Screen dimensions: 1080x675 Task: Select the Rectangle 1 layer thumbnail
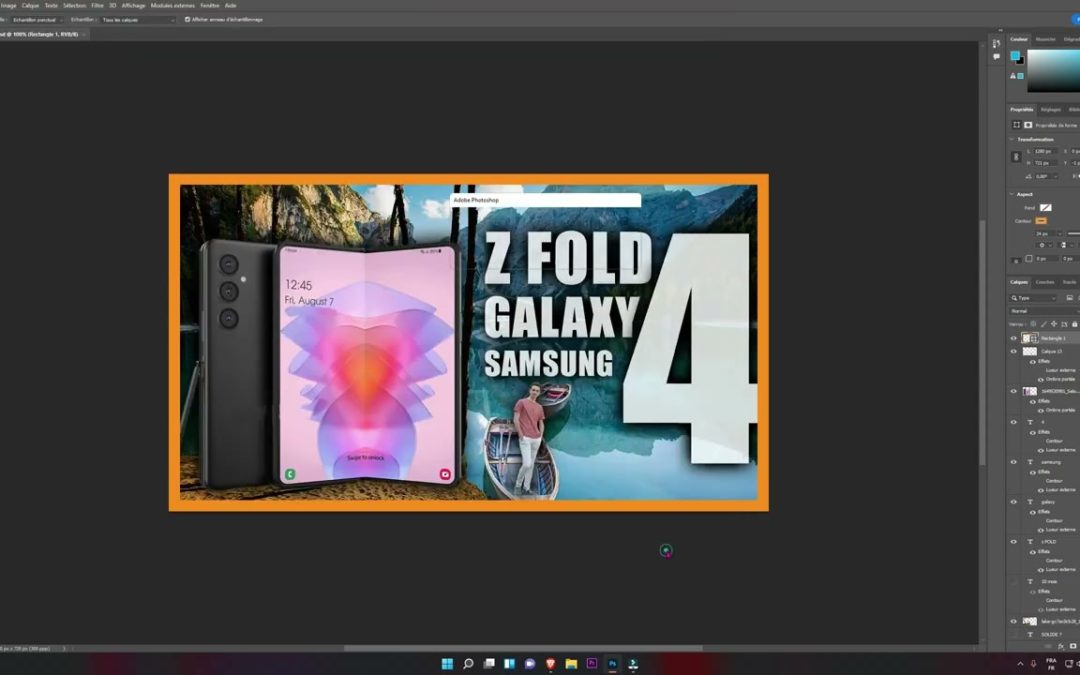pos(1030,338)
